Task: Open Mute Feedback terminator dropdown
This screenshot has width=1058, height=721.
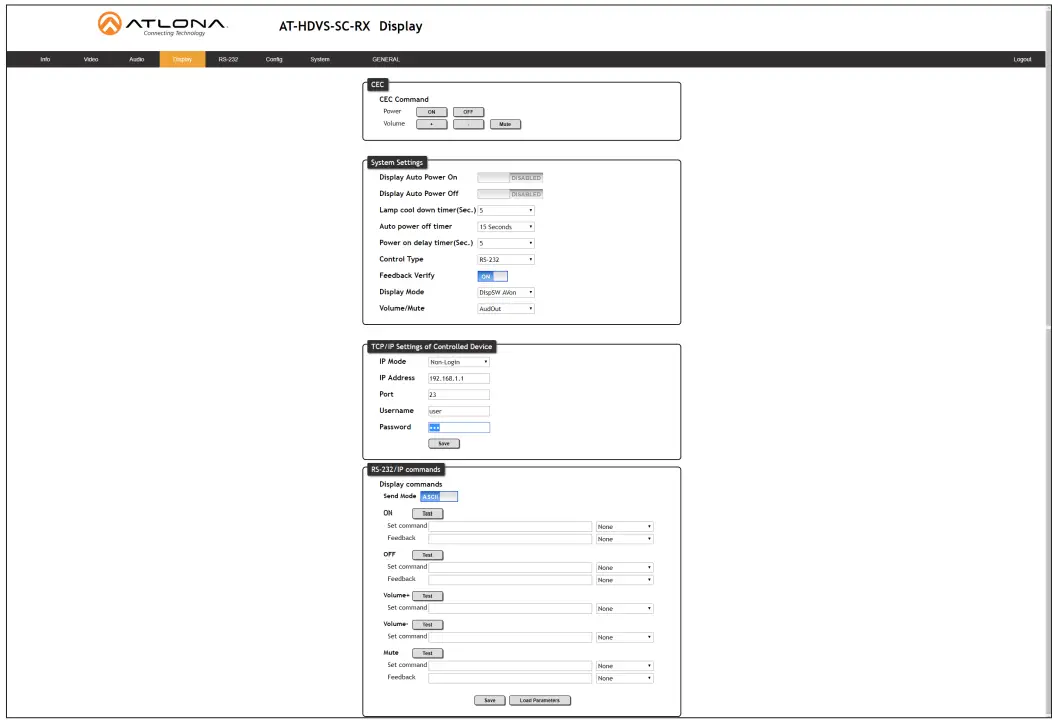Action: (x=625, y=679)
